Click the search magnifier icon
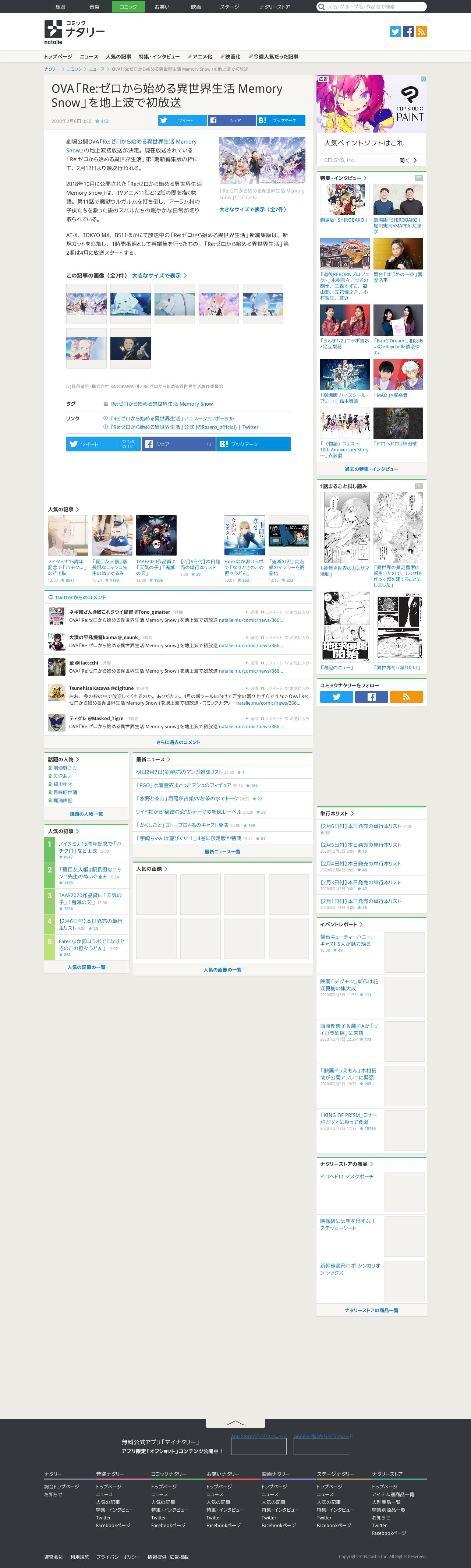Screen dimensions: 471x1568 tap(321, 7)
